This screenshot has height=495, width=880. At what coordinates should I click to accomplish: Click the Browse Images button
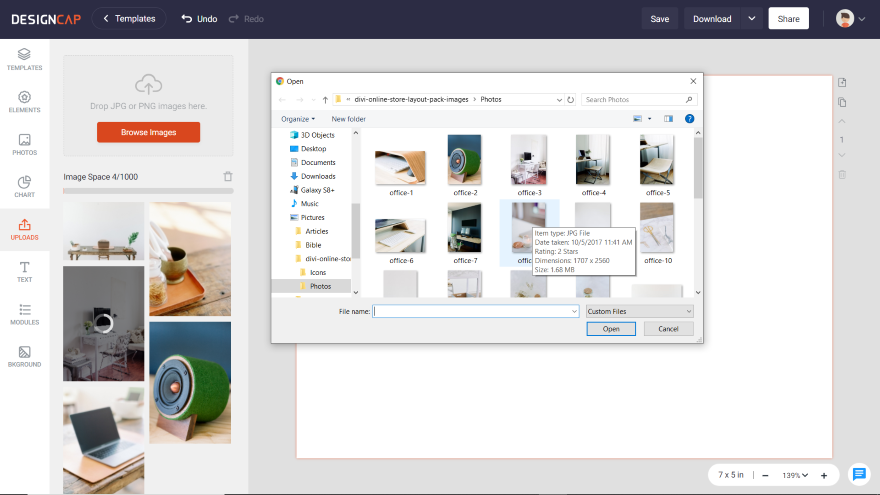148,132
